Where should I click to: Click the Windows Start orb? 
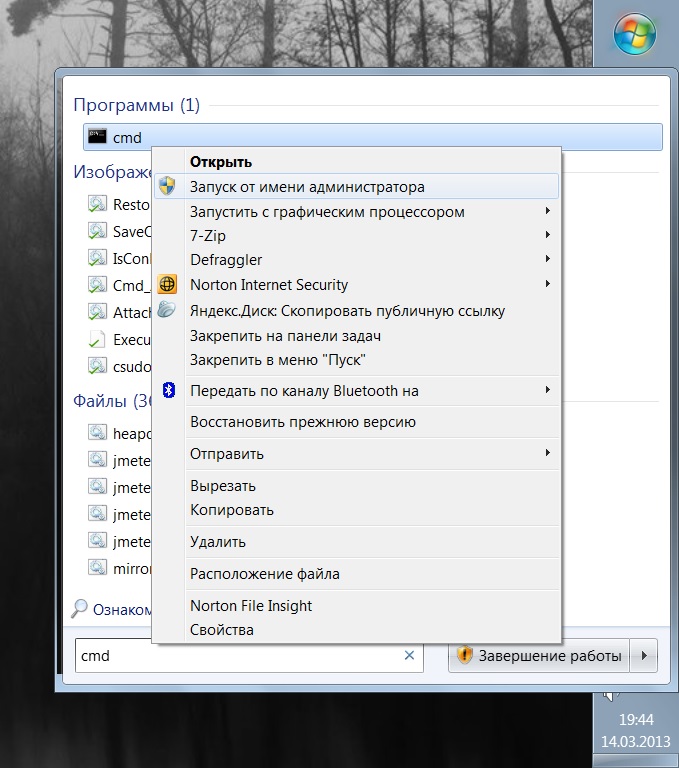pyautogui.click(x=634, y=34)
